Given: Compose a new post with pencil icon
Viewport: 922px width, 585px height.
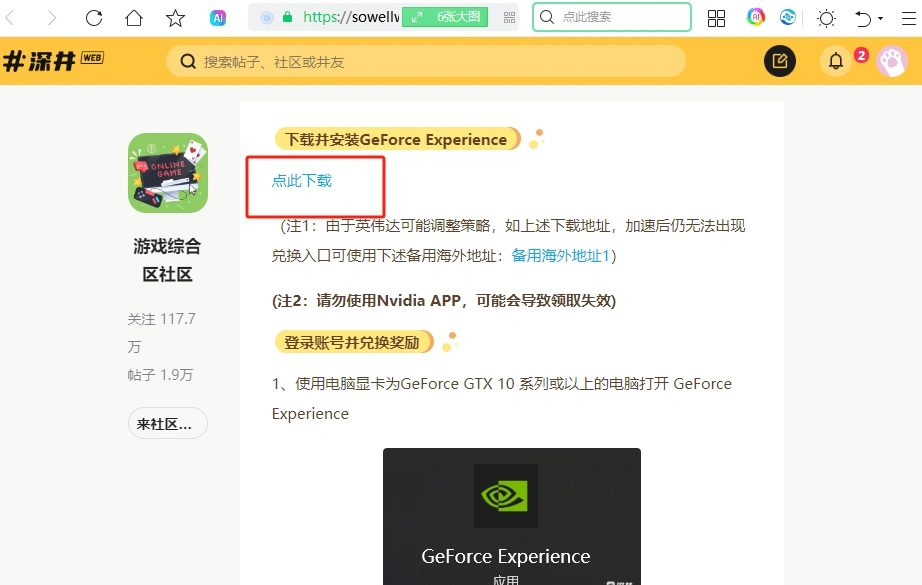Looking at the screenshot, I should [780, 61].
